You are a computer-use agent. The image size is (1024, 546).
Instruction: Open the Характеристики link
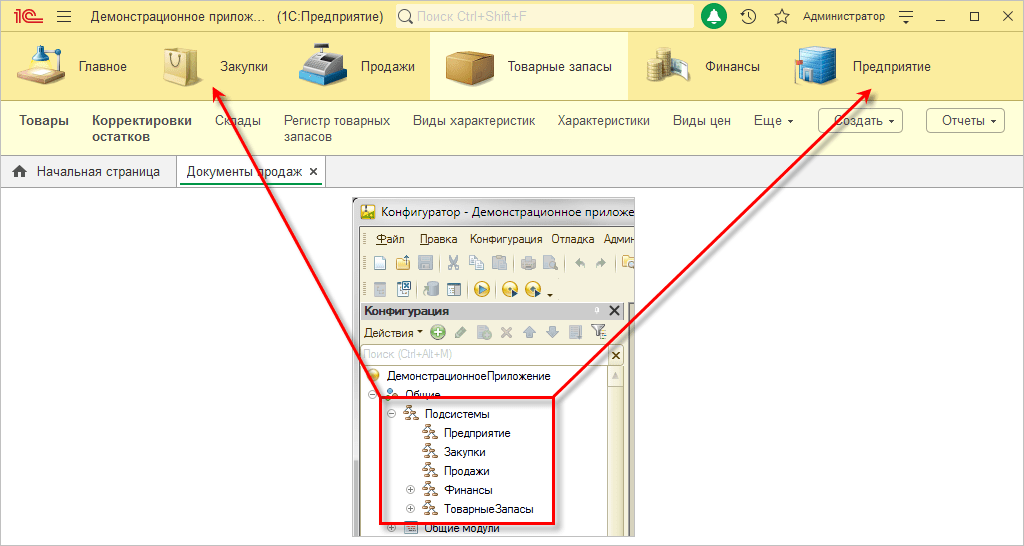coord(603,121)
